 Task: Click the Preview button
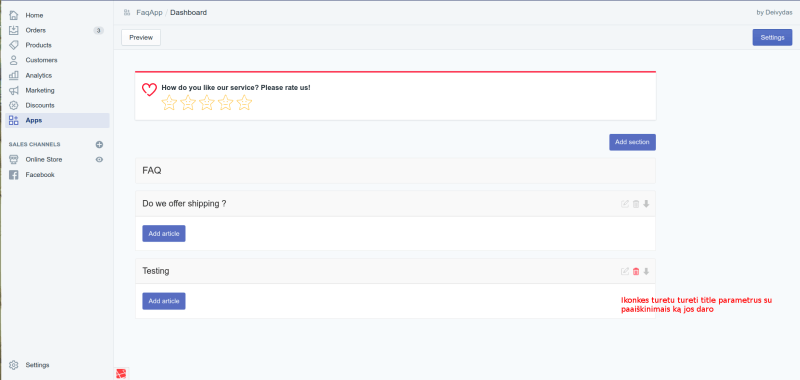[x=141, y=37]
